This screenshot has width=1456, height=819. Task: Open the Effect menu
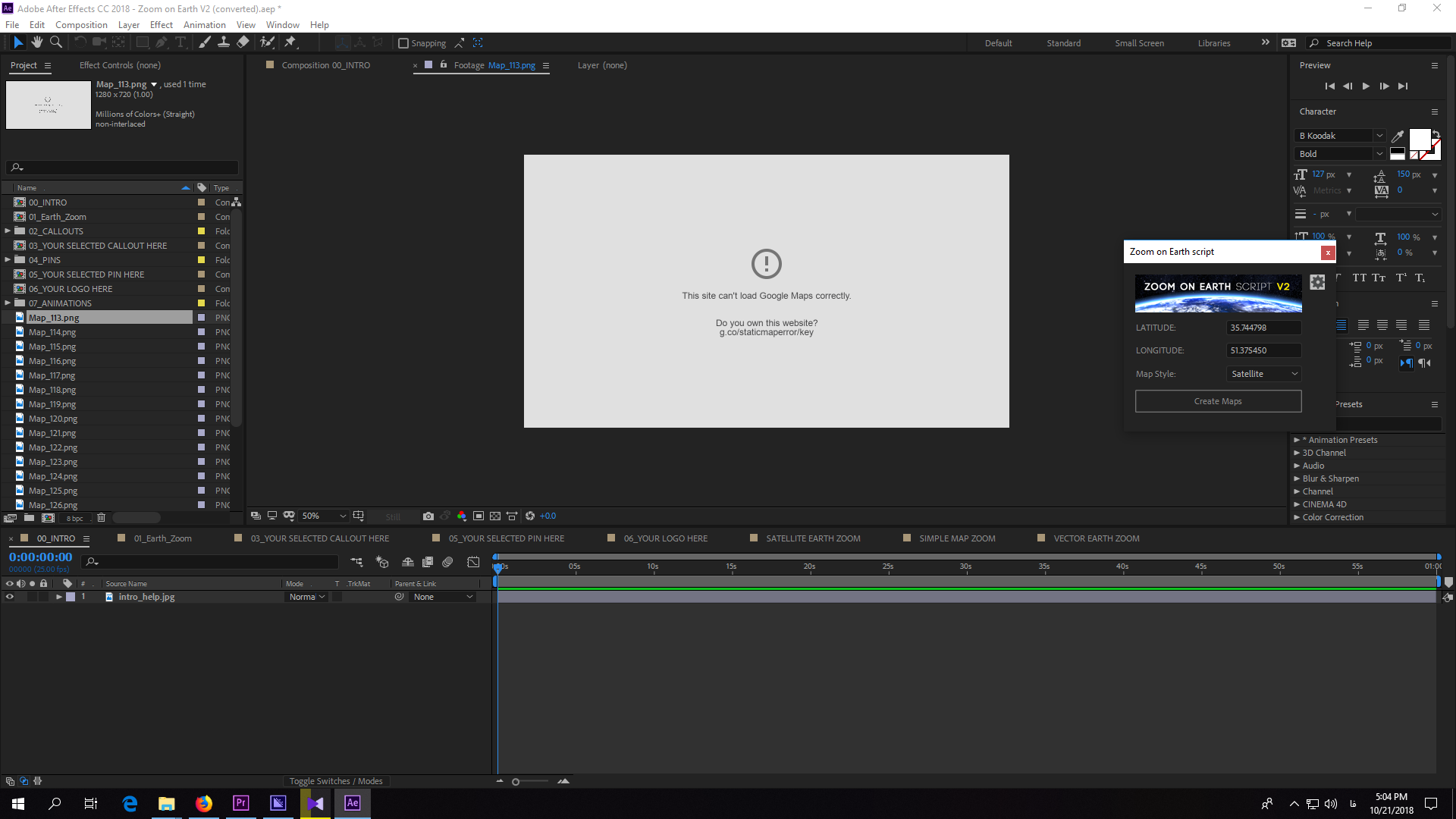[x=162, y=24]
